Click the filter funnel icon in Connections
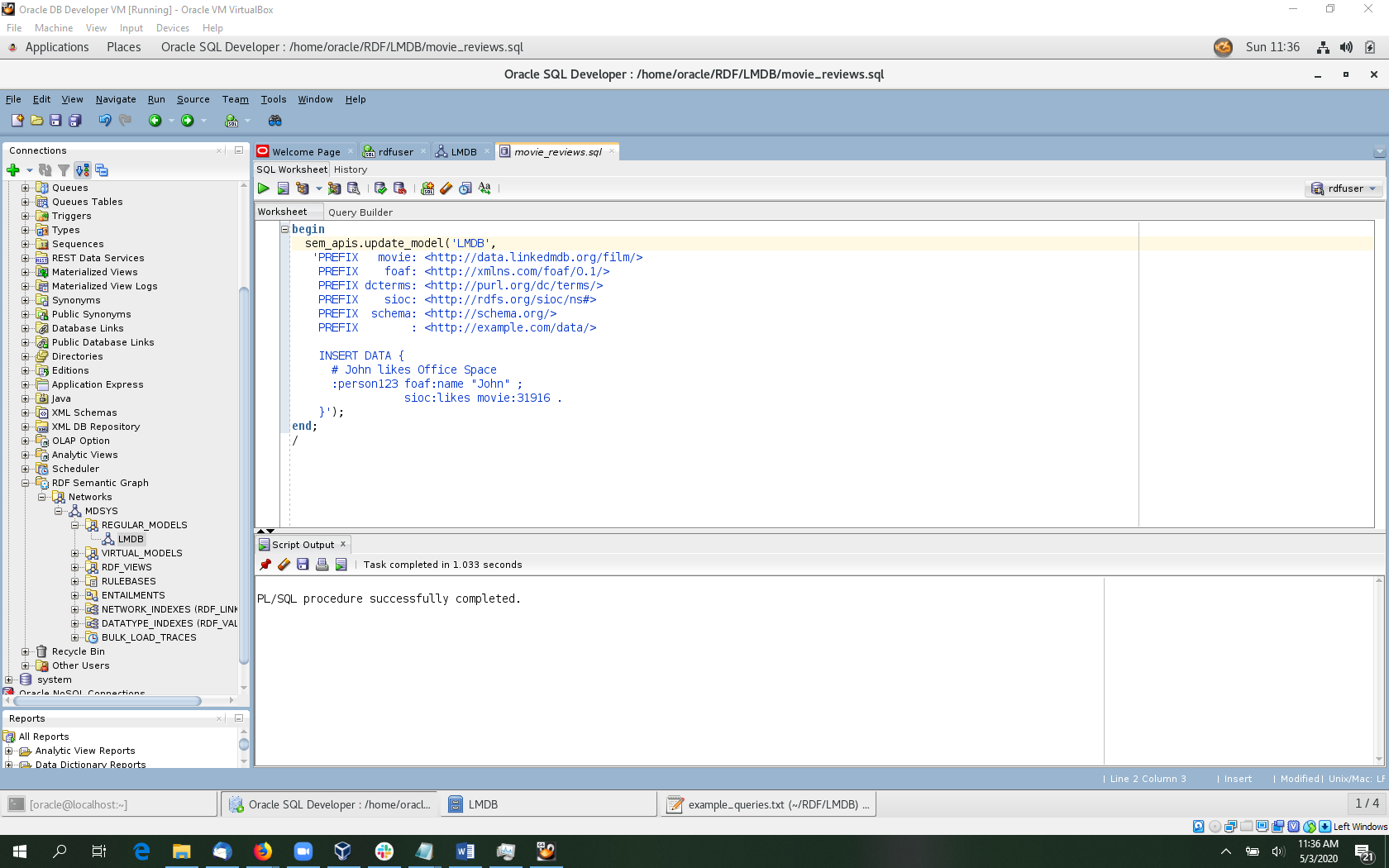This screenshot has width=1389, height=868. point(64,170)
